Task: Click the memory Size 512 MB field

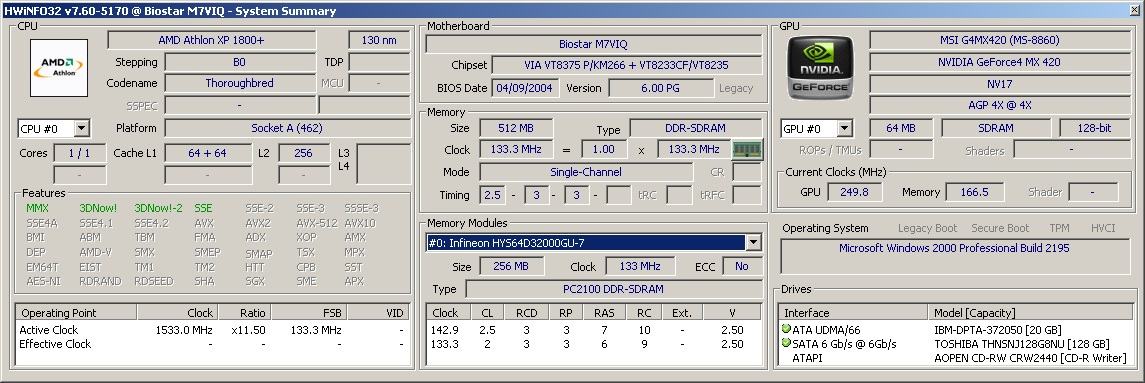Action: 516,128
